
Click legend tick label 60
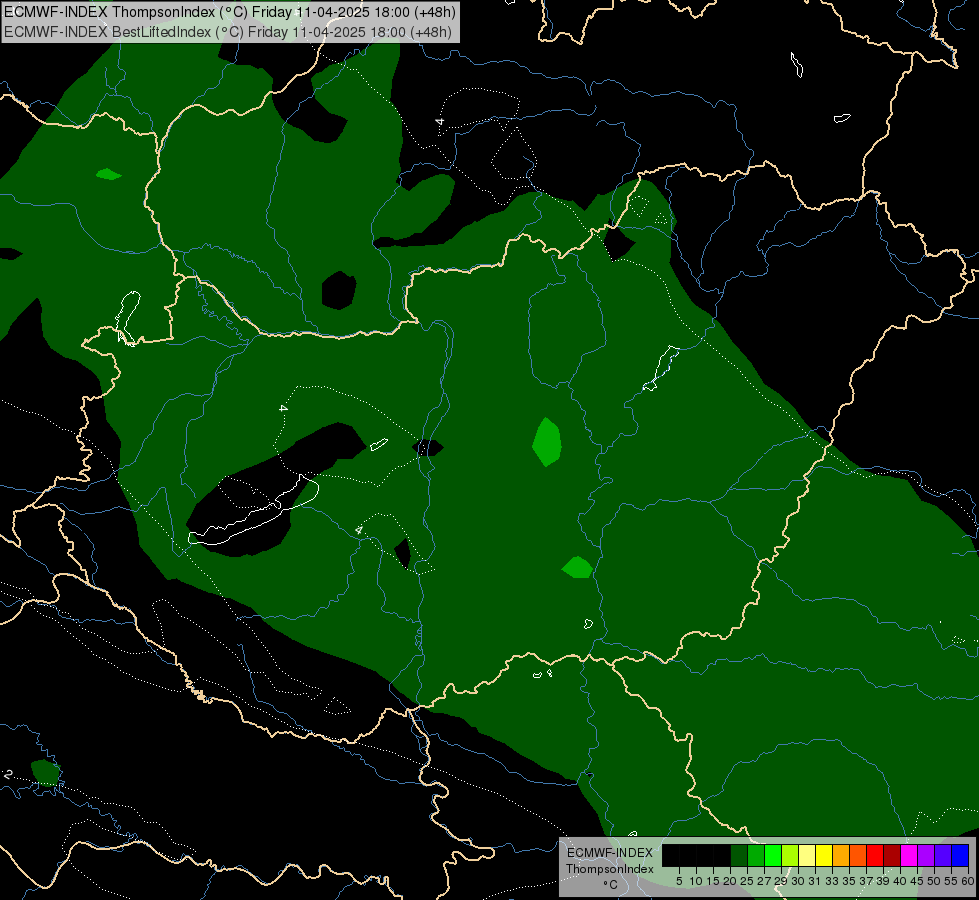[x=968, y=881]
